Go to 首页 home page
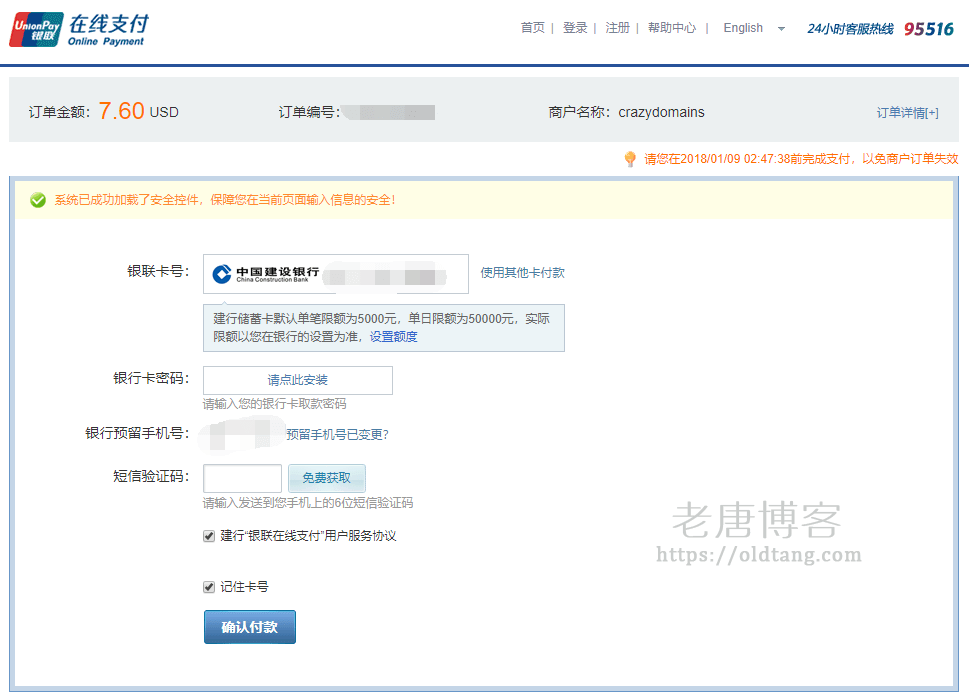Image resolution: width=969 pixels, height=698 pixels. (x=532, y=28)
